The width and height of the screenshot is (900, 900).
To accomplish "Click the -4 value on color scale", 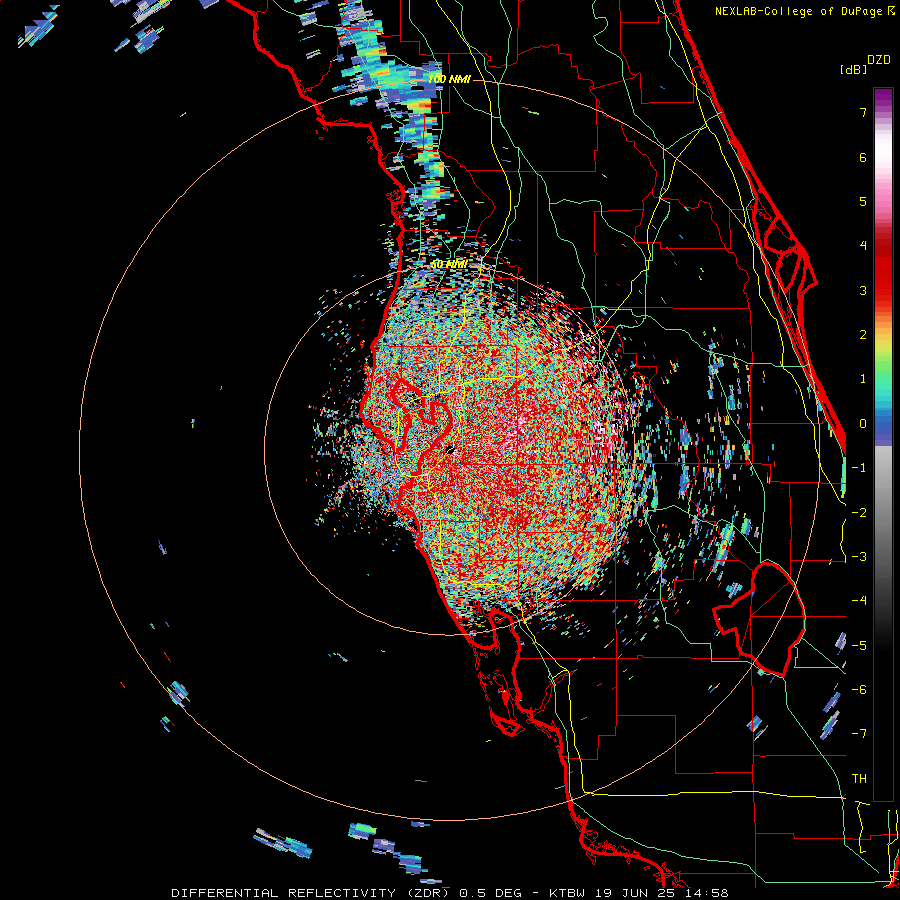I will pyautogui.click(x=859, y=601).
